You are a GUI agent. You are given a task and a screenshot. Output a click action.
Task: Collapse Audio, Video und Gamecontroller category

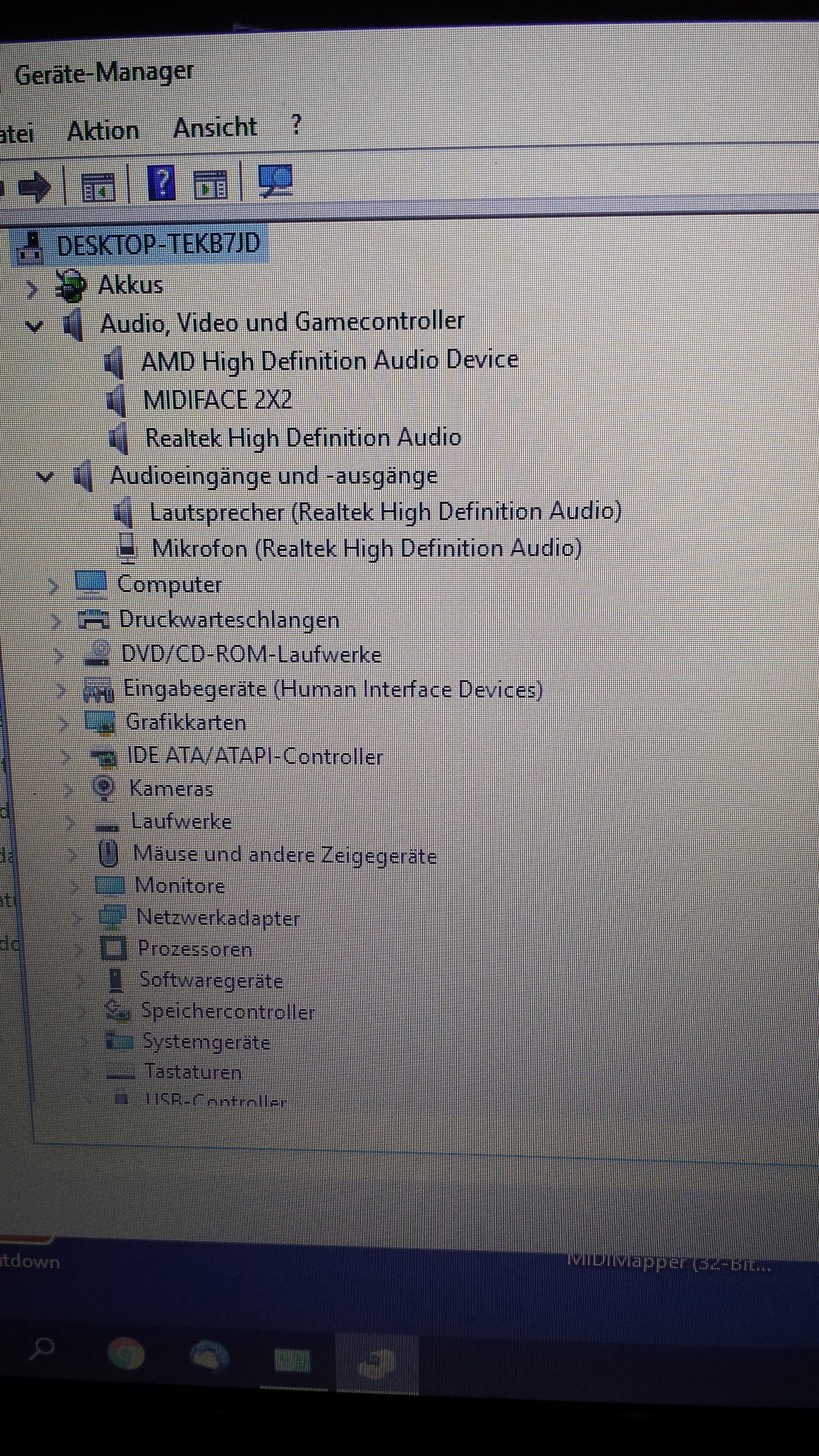pyautogui.click(x=35, y=326)
